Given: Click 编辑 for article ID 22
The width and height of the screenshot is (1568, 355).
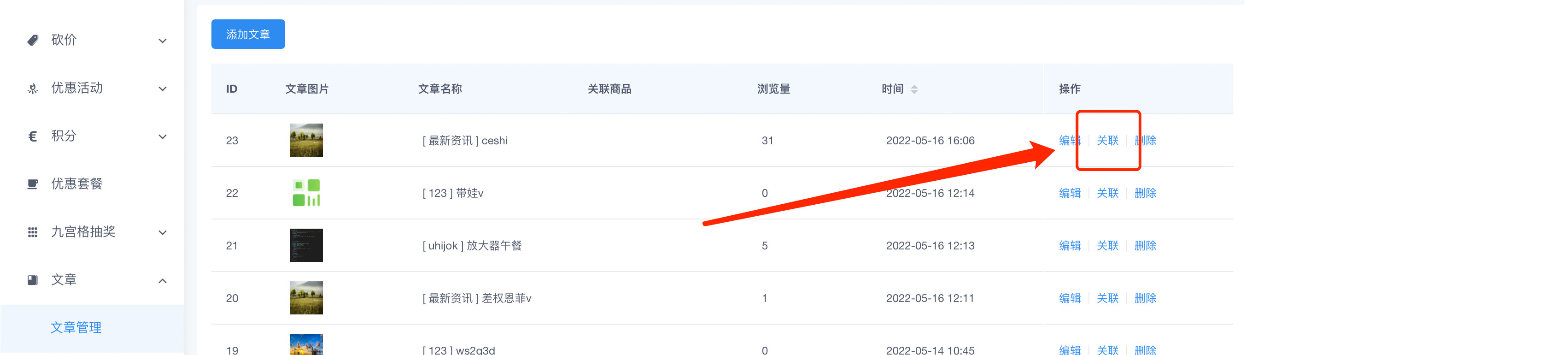Looking at the screenshot, I should click(1070, 193).
